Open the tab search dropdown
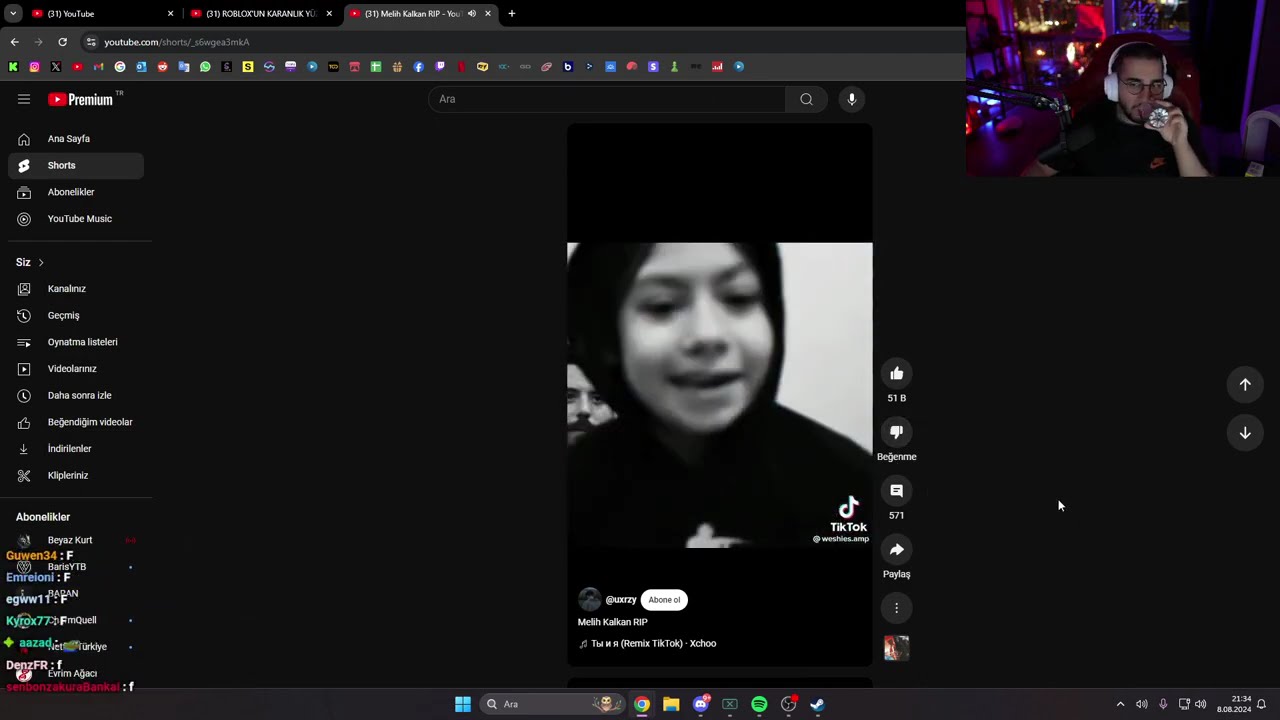The width and height of the screenshot is (1280, 720). pos(13,14)
